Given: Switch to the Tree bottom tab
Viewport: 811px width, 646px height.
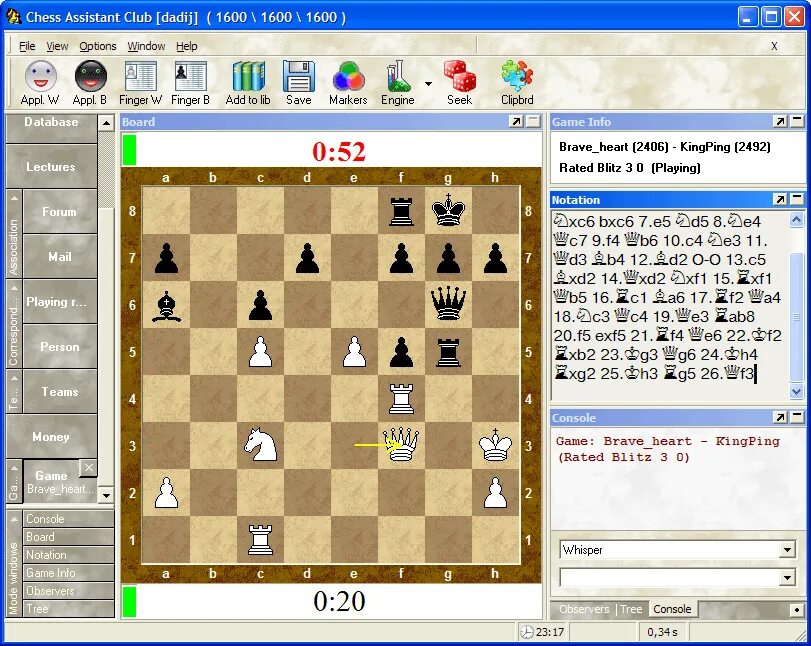Looking at the screenshot, I should click(631, 609).
